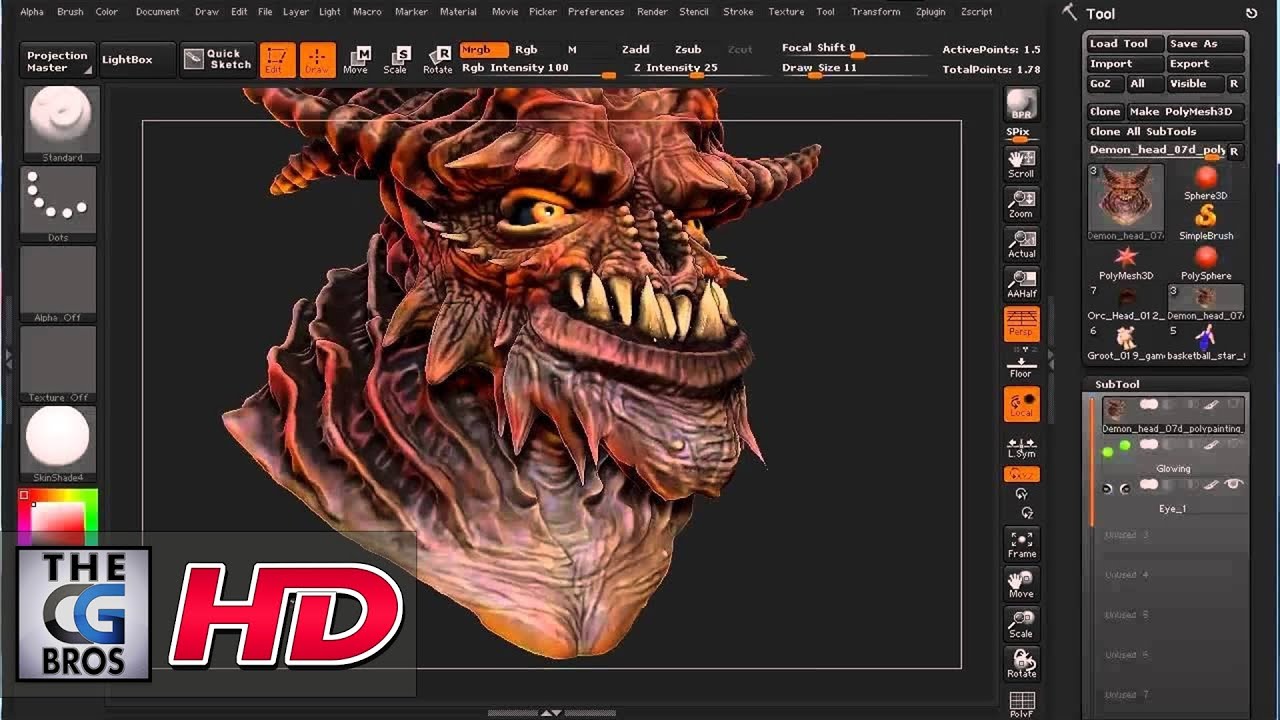Screen dimensions: 1280x720
Task: Open the Alpha menu
Action: point(32,12)
